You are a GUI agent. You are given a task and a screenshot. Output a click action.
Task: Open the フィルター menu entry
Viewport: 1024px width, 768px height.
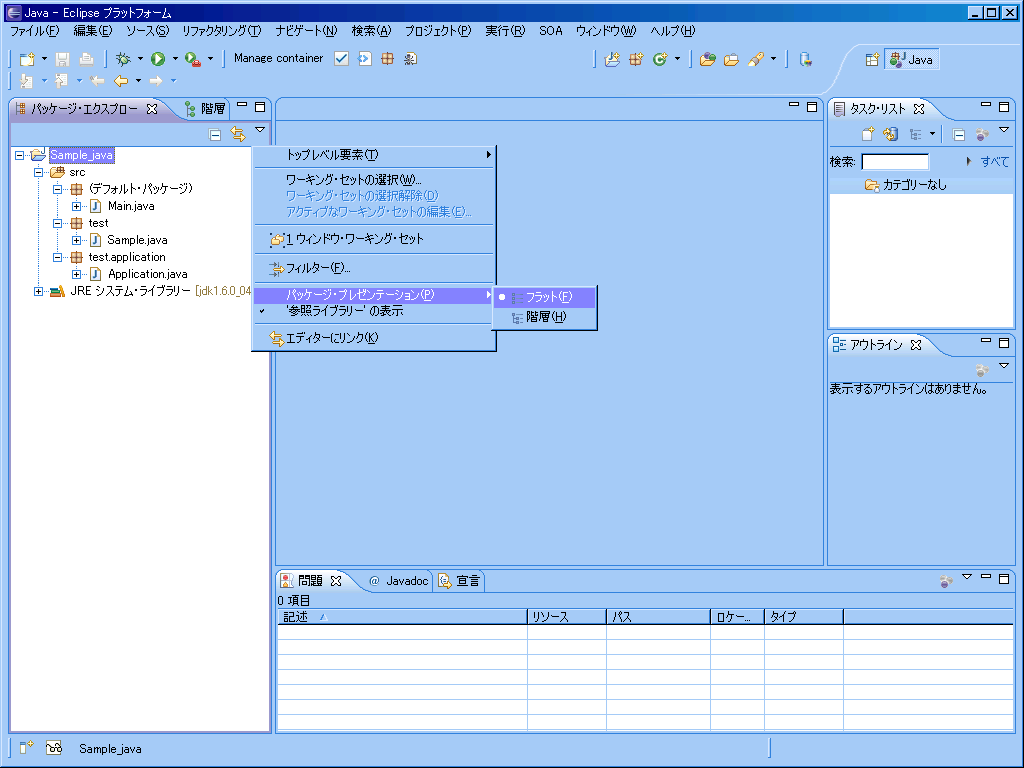tap(317, 268)
